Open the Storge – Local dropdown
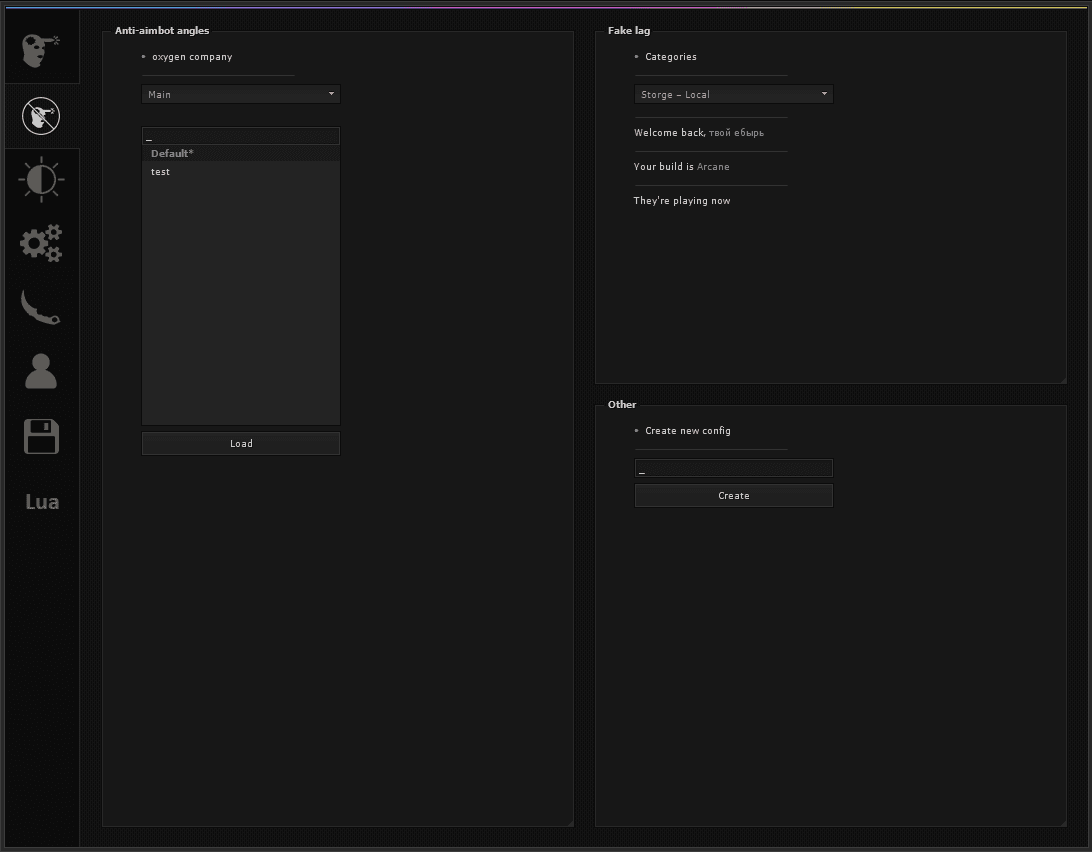This screenshot has width=1092, height=852. [x=734, y=94]
